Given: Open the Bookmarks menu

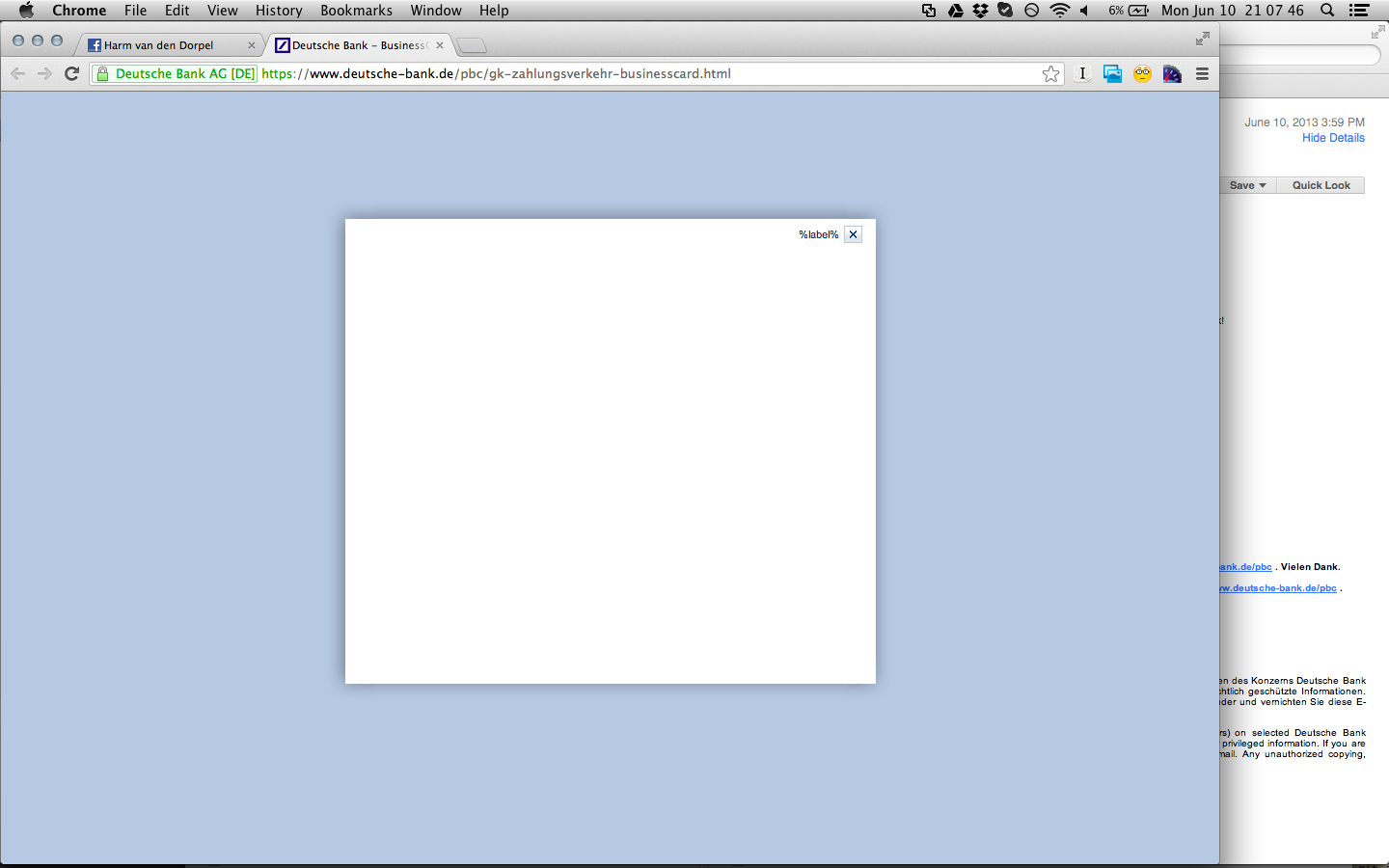Looking at the screenshot, I should click(x=356, y=11).
